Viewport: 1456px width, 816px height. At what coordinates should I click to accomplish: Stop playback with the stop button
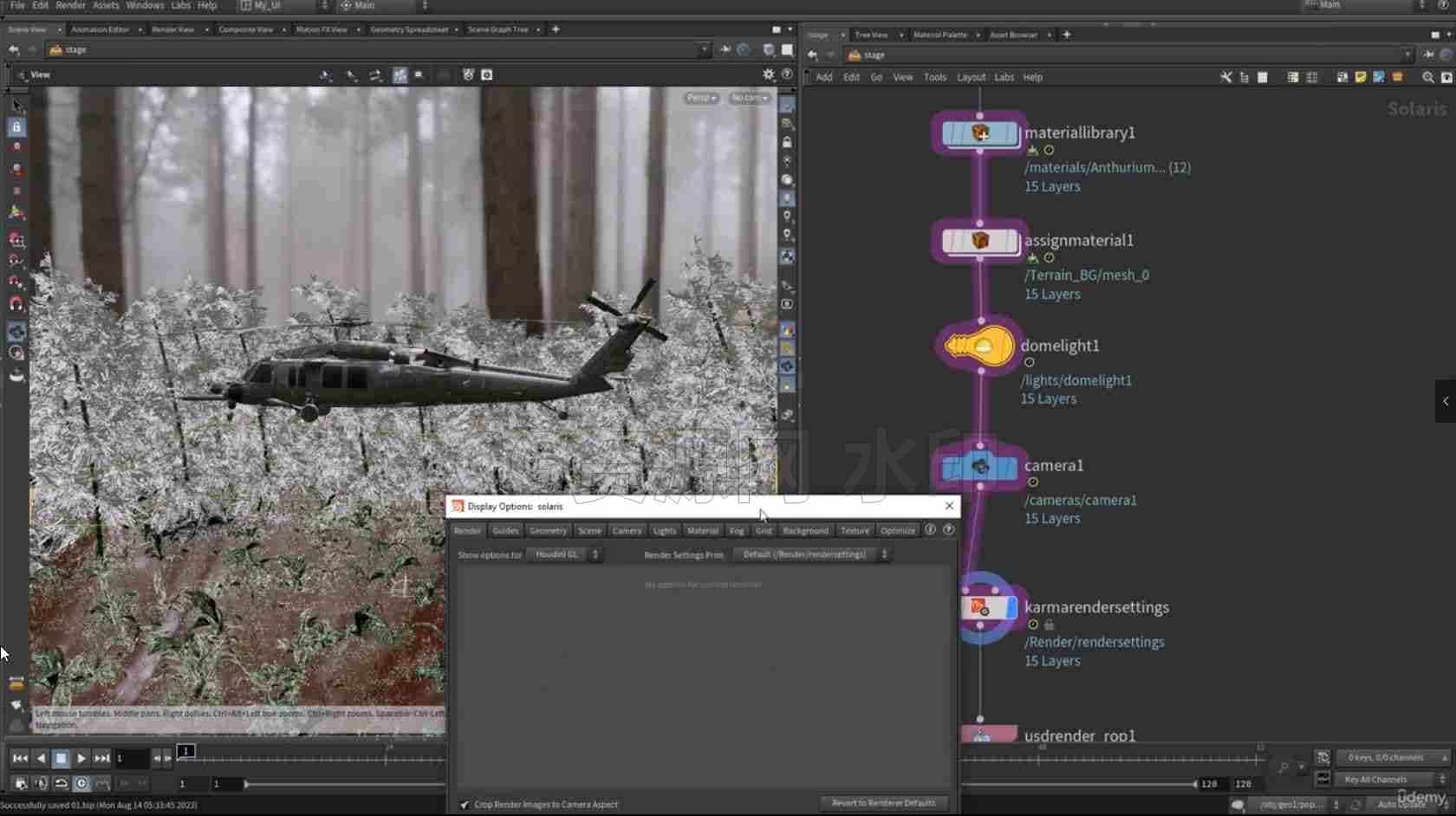(x=61, y=758)
